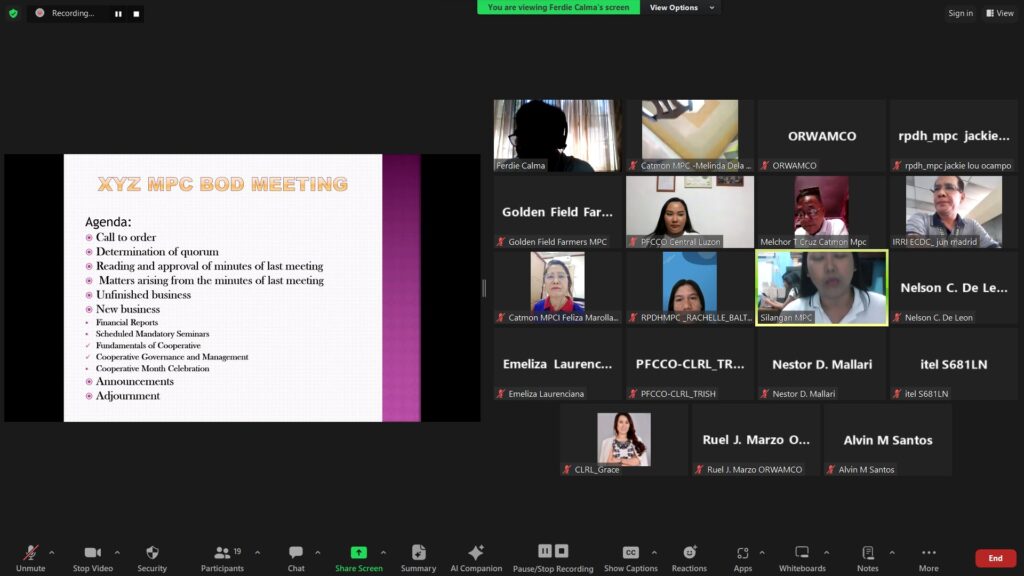Expand the arrow next to Participants
Image resolution: width=1024 pixels, height=576 pixels.
(x=257, y=553)
